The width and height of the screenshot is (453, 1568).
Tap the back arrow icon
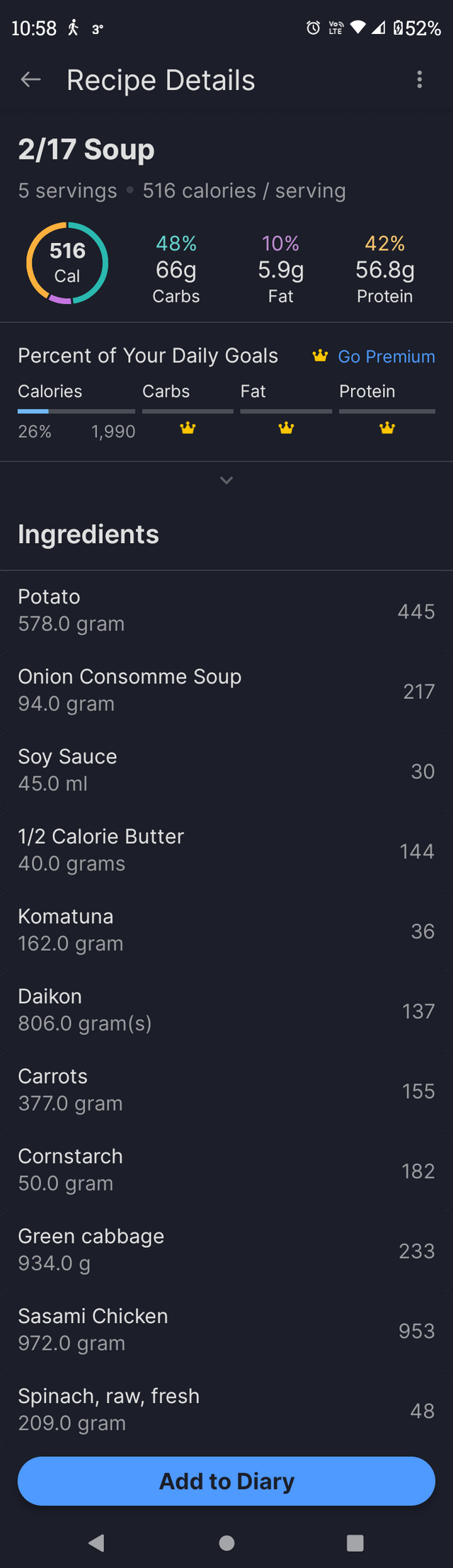pos(30,80)
